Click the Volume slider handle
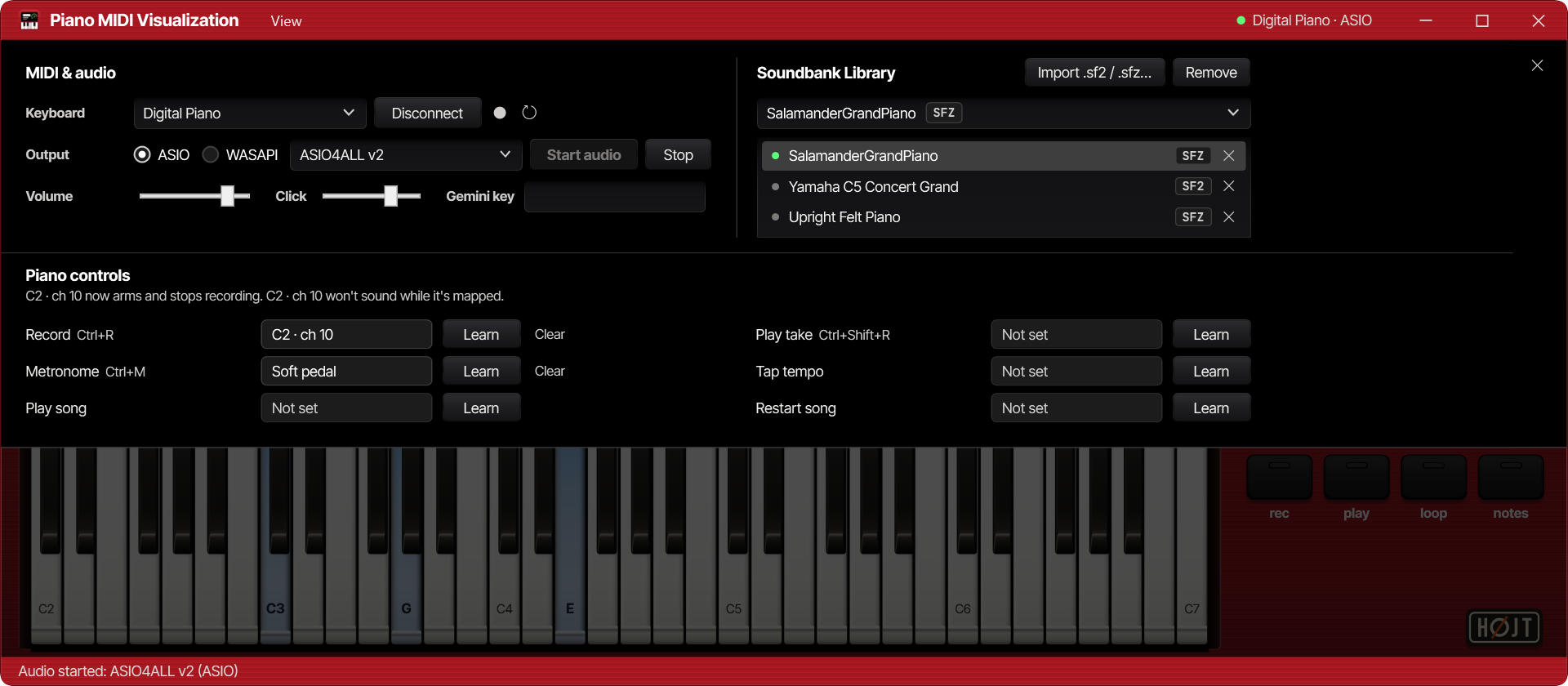This screenshot has width=1568, height=686. click(x=228, y=196)
